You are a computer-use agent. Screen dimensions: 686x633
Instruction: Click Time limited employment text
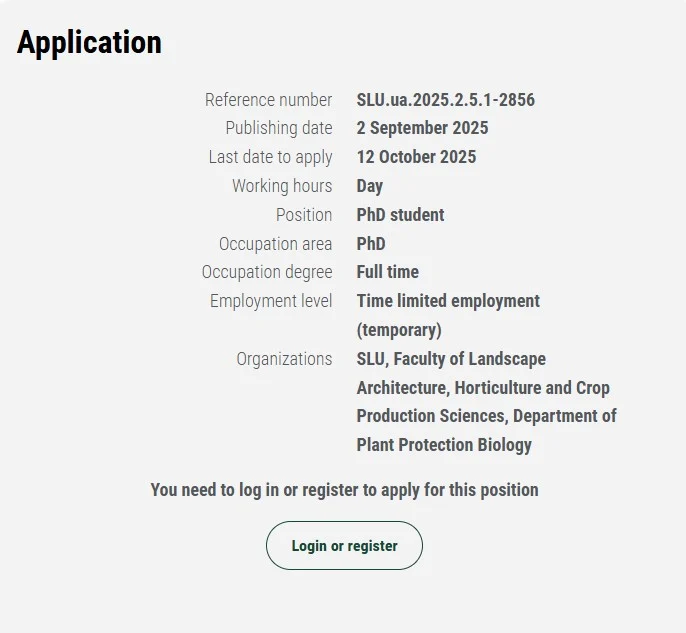point(448,301)
